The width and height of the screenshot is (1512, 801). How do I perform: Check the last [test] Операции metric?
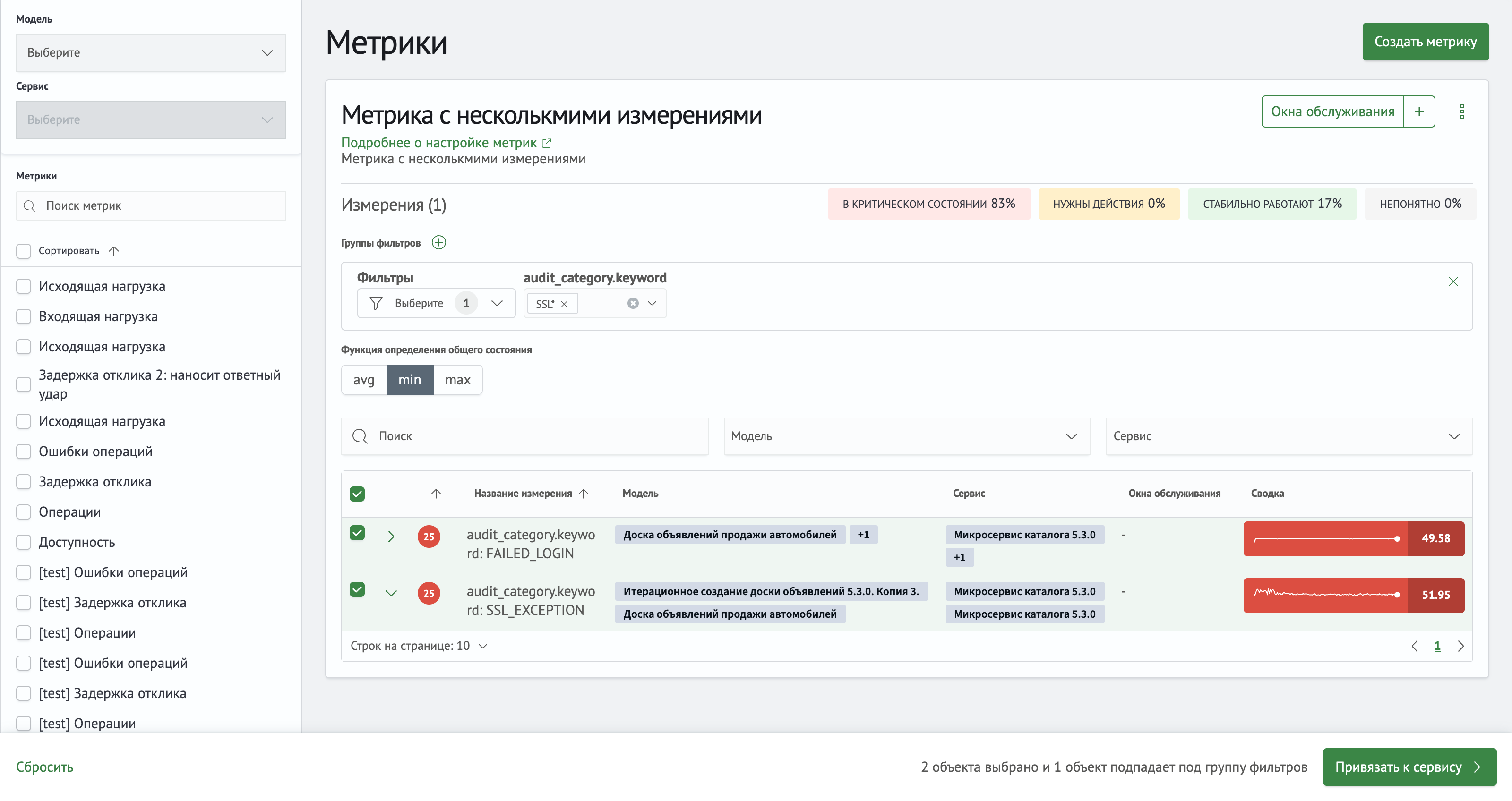point(24,724)
